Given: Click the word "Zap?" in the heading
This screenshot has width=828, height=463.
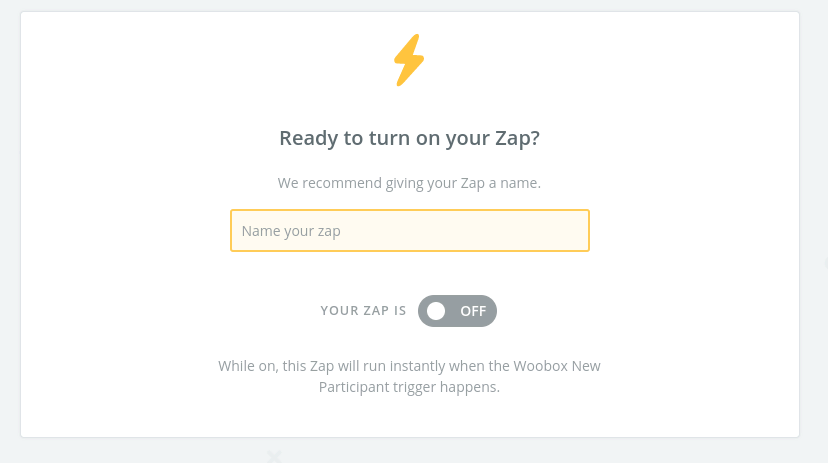Looking at the screenshot, I should coord(517,138).
